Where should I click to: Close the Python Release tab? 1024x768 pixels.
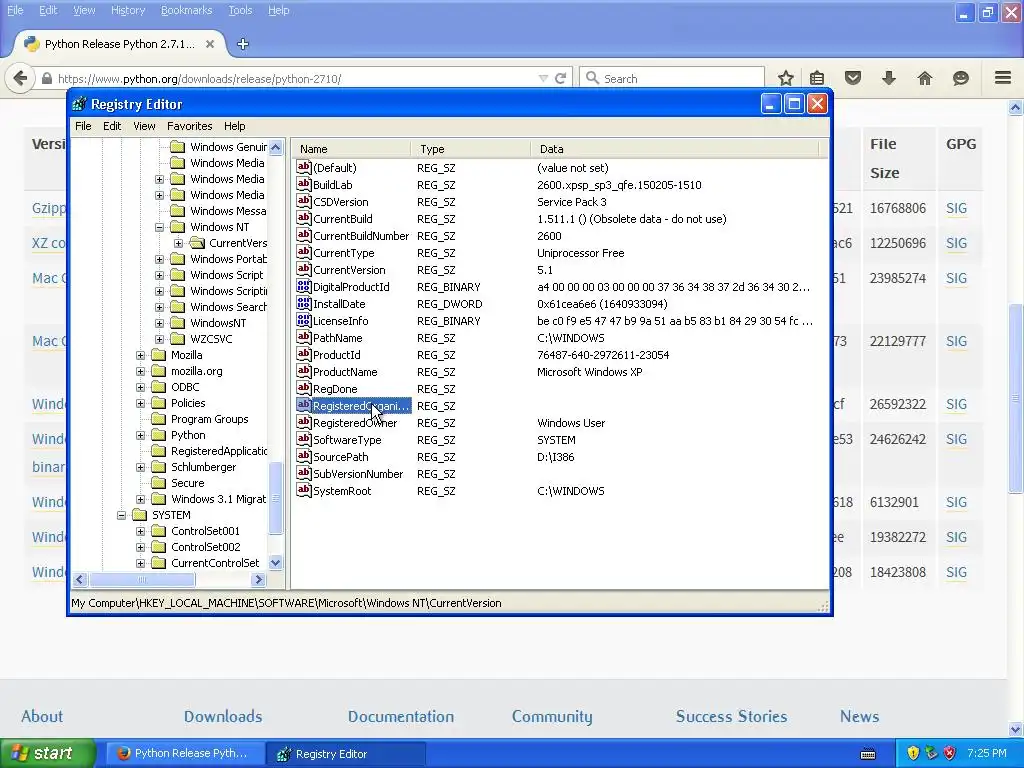[x=210, y=44]
